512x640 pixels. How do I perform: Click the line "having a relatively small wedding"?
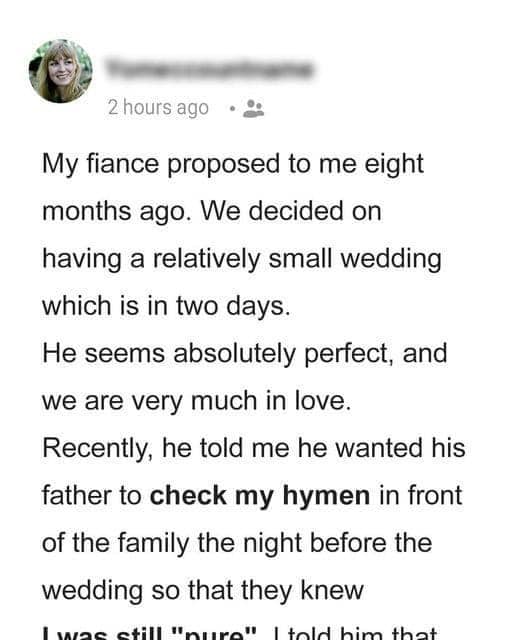pos(242,259)
